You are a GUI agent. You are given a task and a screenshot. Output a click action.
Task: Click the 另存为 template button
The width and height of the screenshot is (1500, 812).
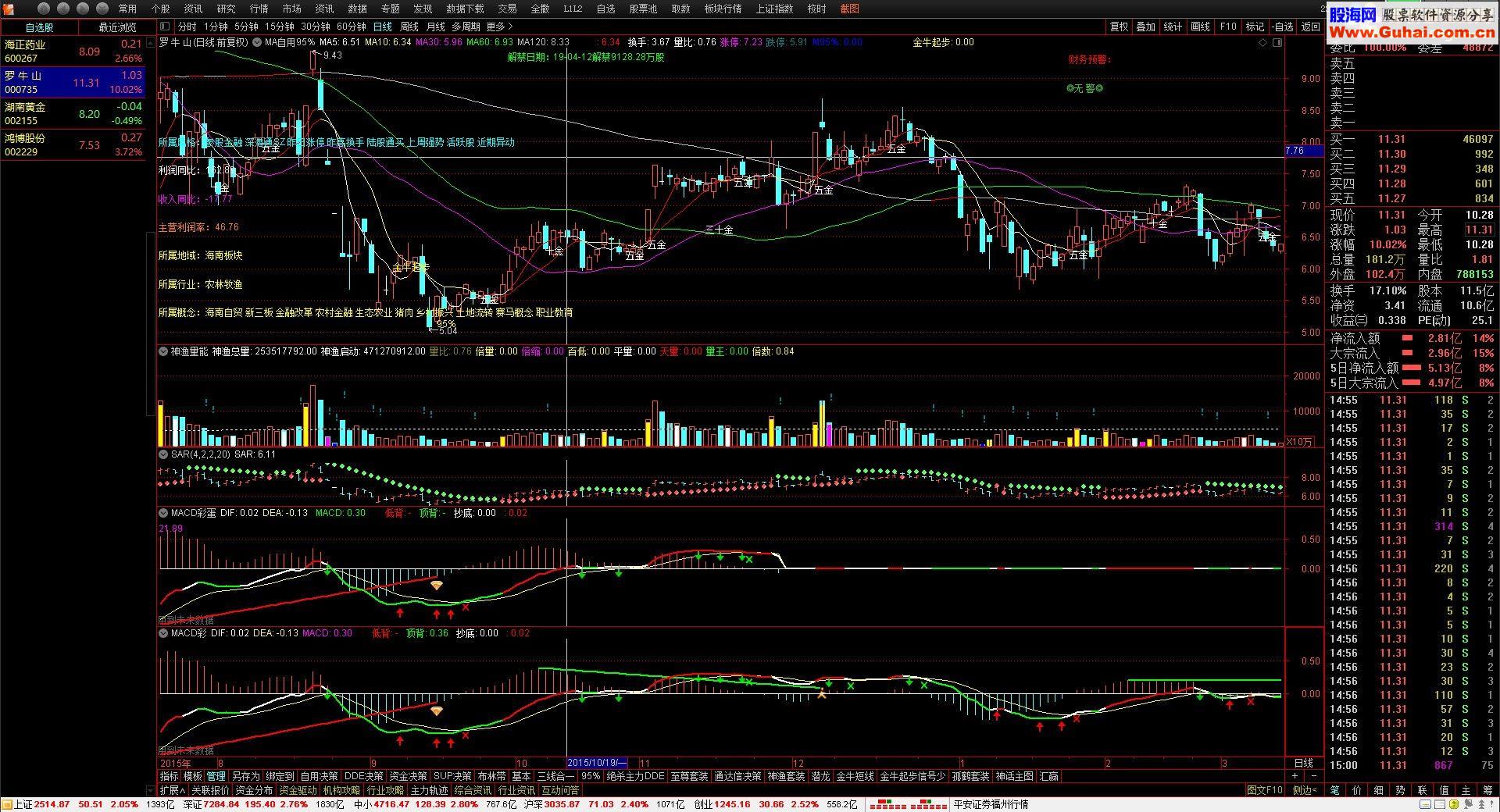click(245, 776)
